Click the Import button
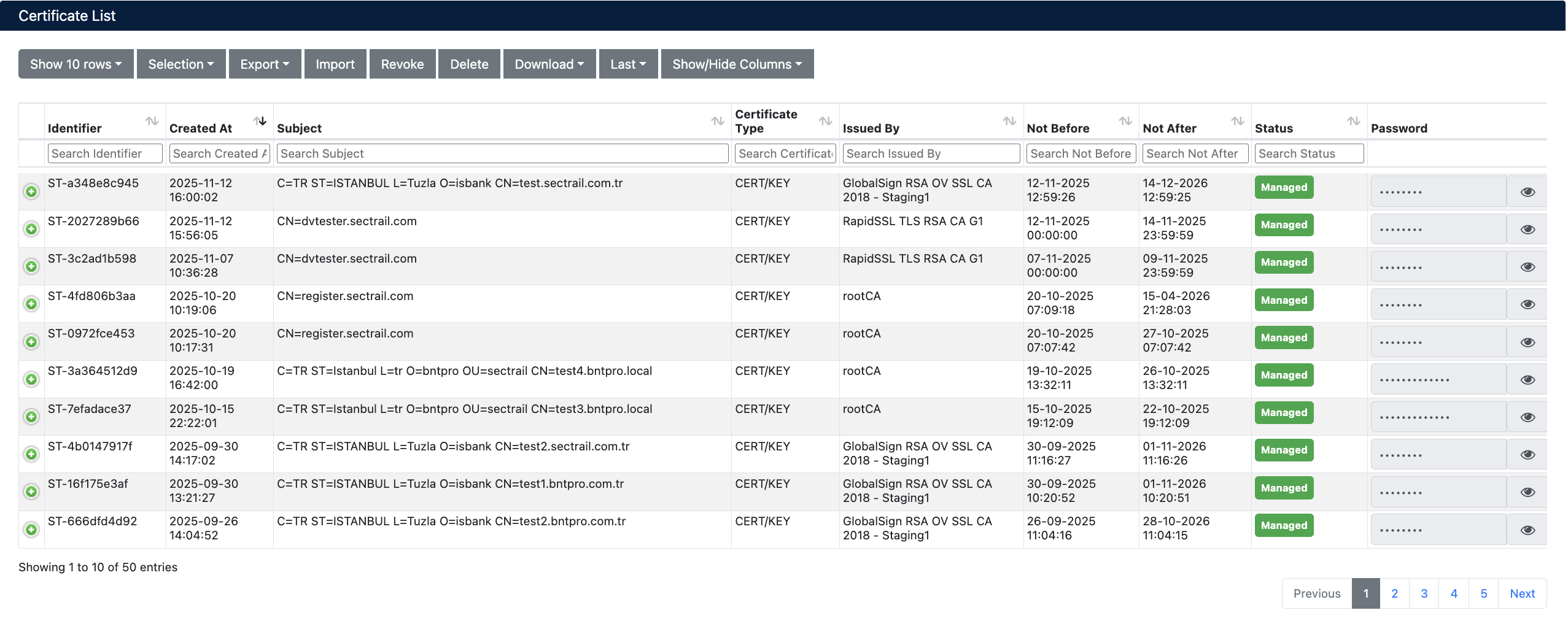Image resolution: width=1568 pixels, height=621 pixels. pyautogui.click(x=335, y=64)
